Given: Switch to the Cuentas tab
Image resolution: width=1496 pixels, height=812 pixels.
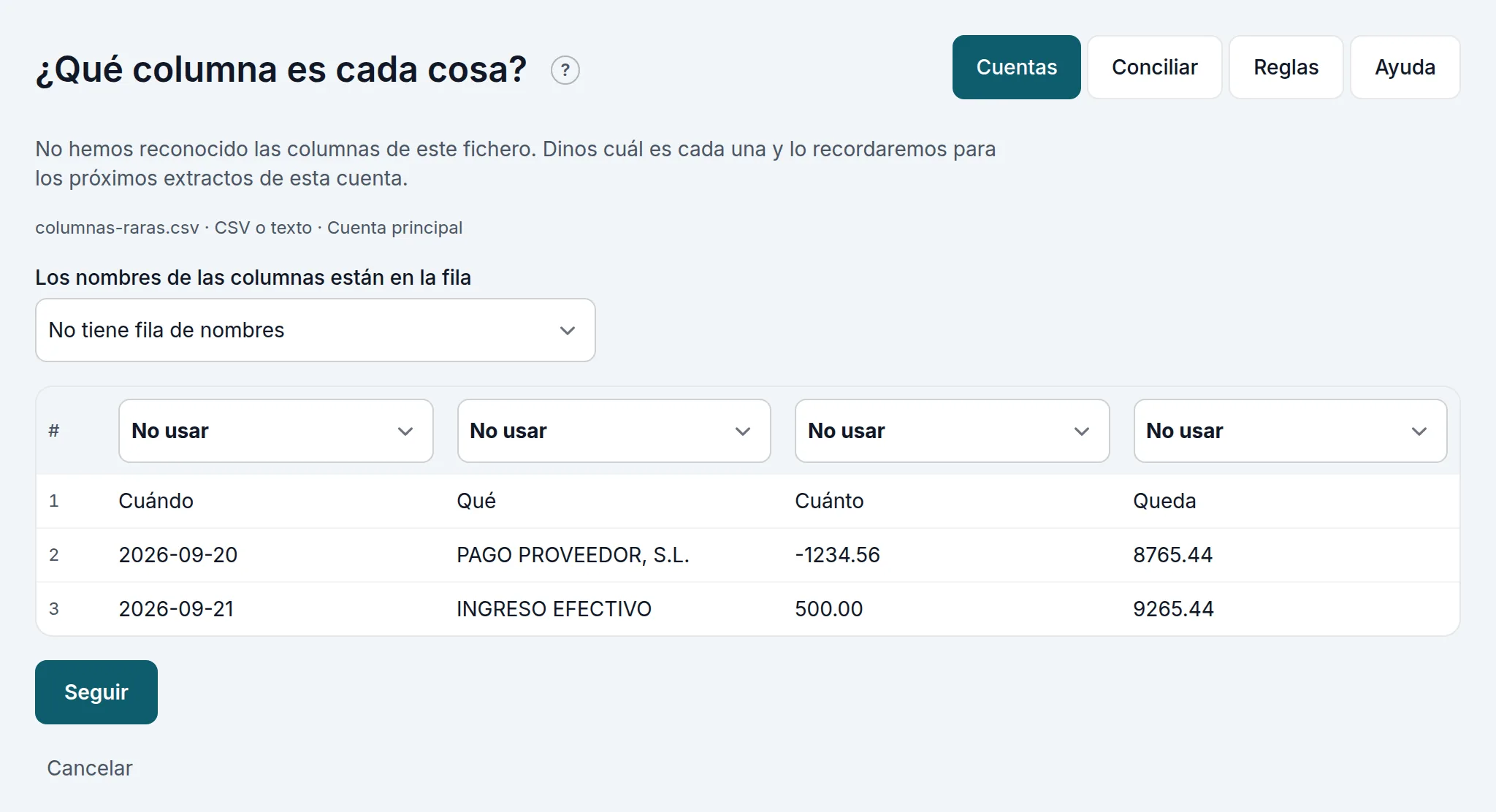Looking at the screenshot, I should tap(1016, 67).
